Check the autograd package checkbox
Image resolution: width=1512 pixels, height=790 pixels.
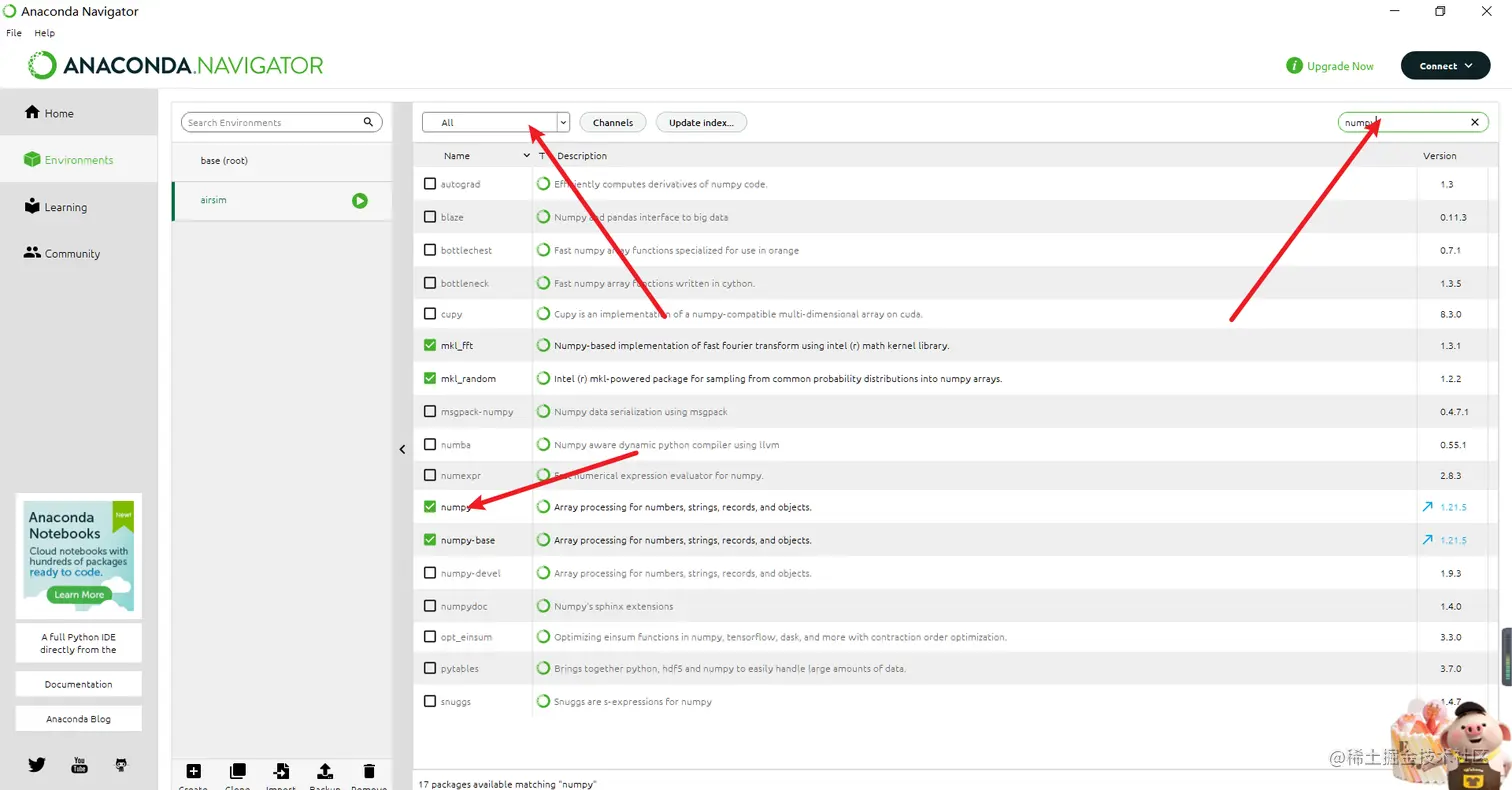coord(430,184)
